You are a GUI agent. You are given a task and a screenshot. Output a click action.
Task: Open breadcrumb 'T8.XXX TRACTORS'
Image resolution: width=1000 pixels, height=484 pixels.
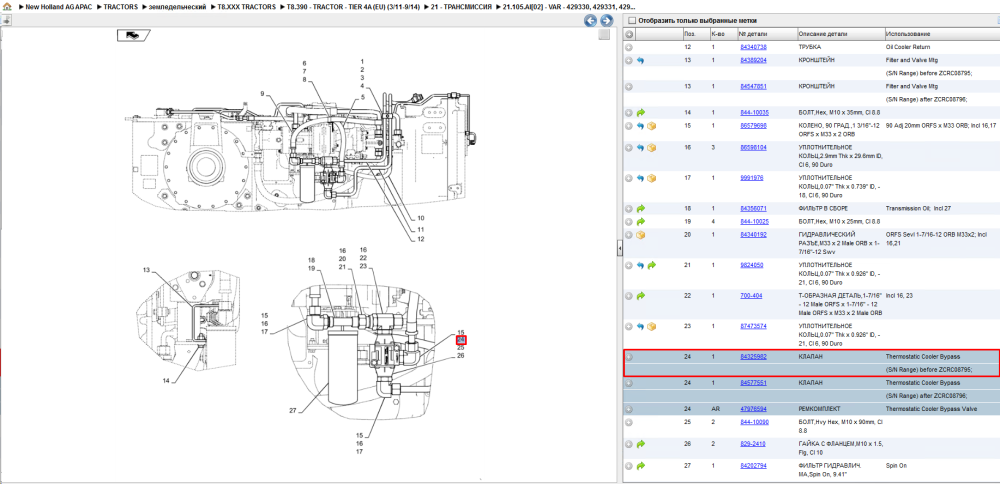[x=246, y=6]
